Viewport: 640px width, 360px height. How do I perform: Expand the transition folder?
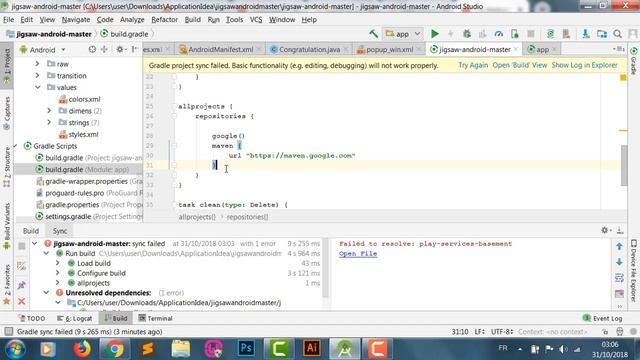[x=38, y=76]
